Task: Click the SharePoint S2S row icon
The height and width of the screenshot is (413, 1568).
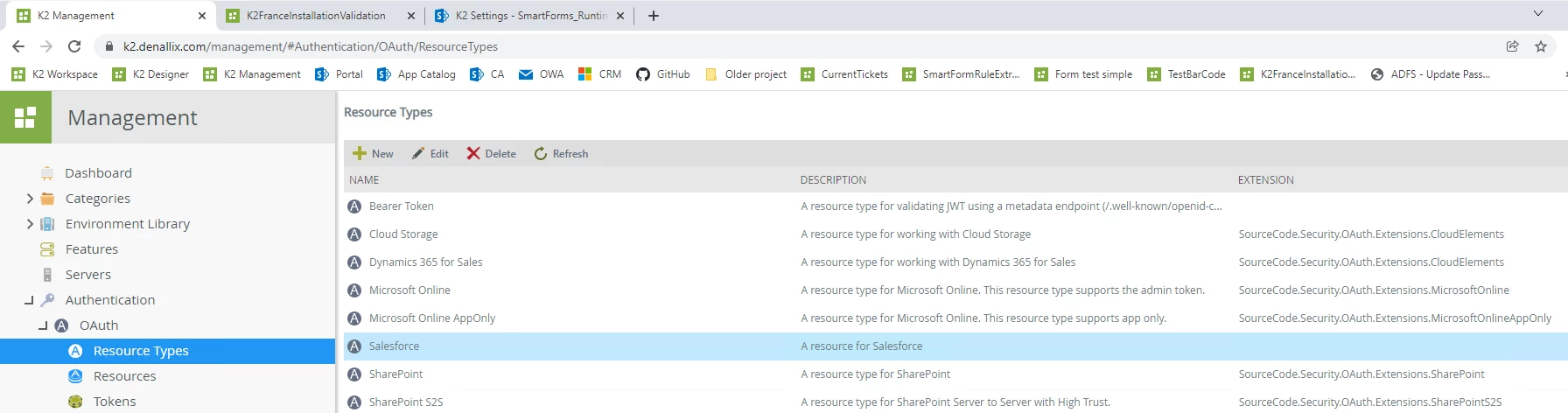Action: 354,402
